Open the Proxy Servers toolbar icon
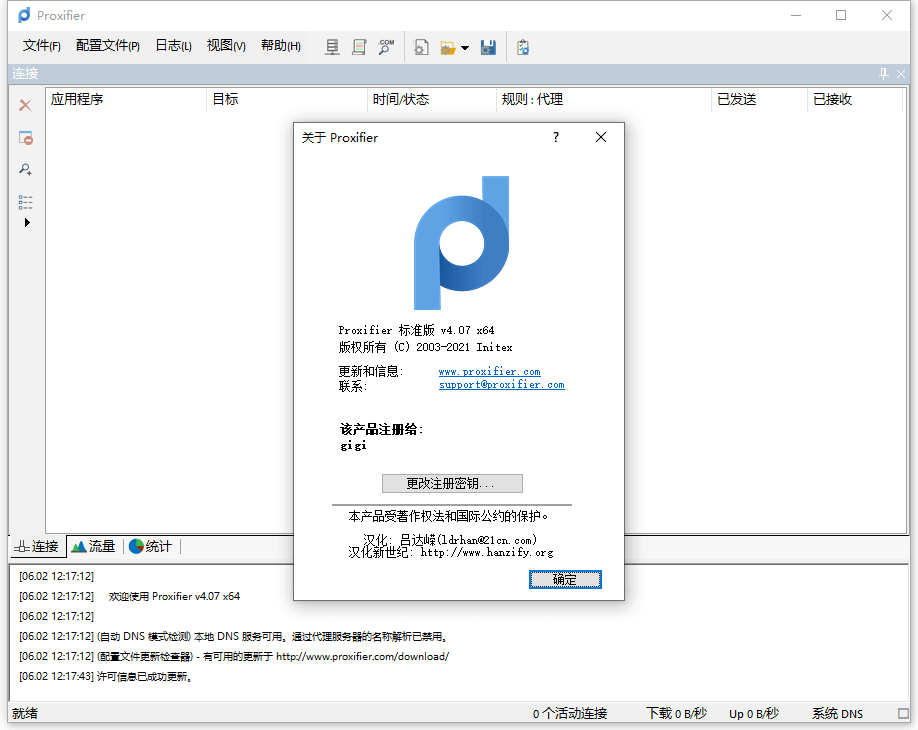 tap(332, 47)
